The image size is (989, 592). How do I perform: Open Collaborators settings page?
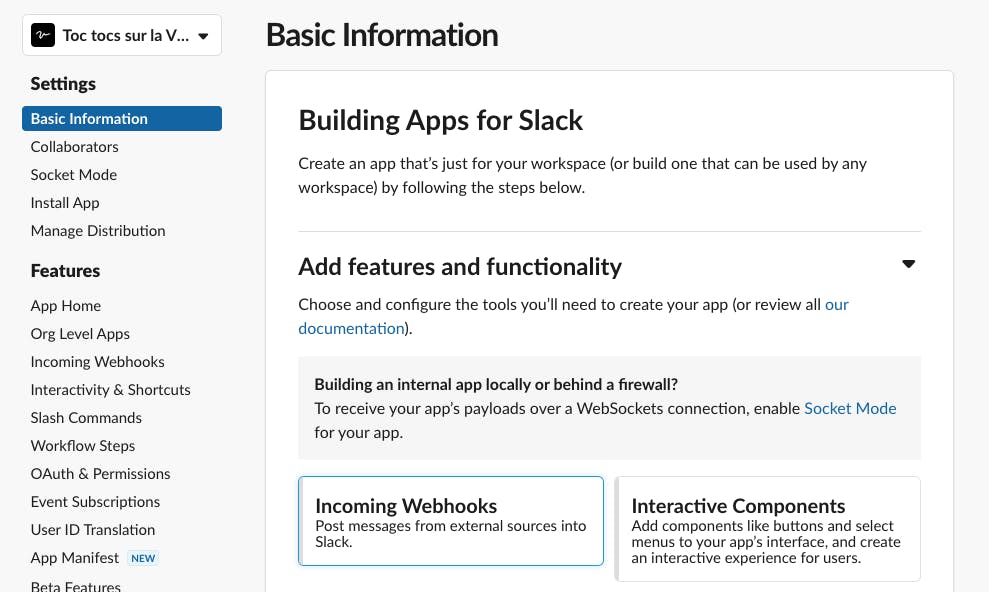coord(74,147)
